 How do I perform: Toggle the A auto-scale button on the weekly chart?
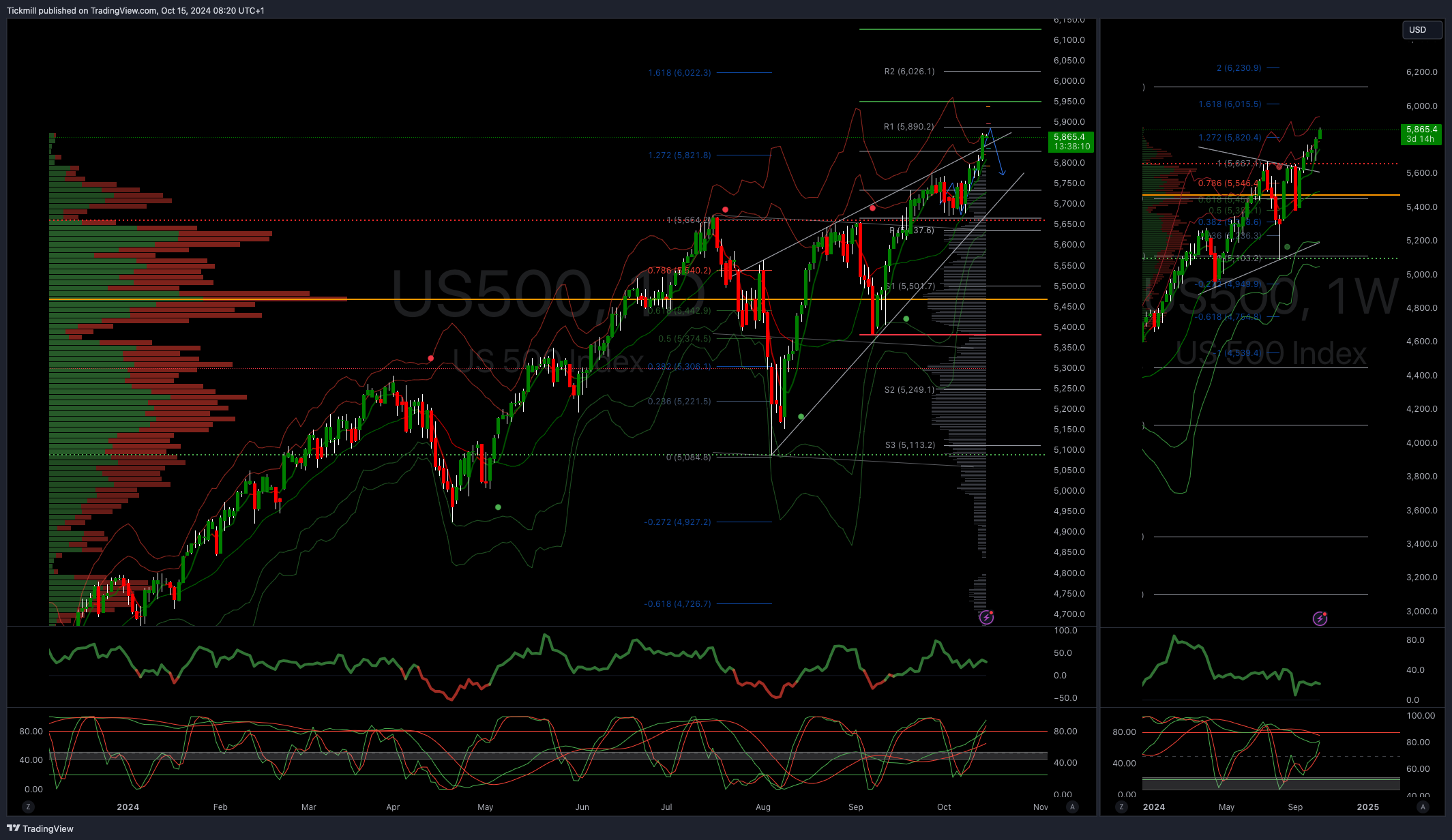1423,807
